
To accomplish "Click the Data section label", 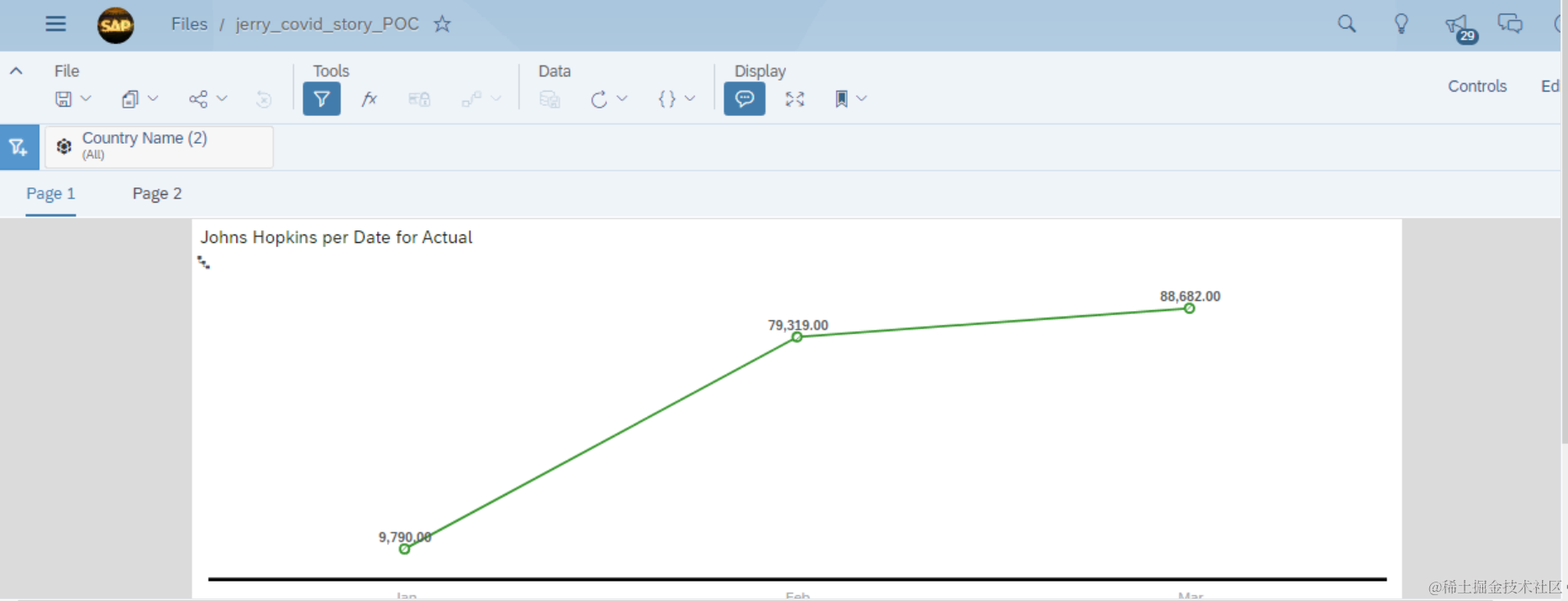I will (x=555, y=71).
